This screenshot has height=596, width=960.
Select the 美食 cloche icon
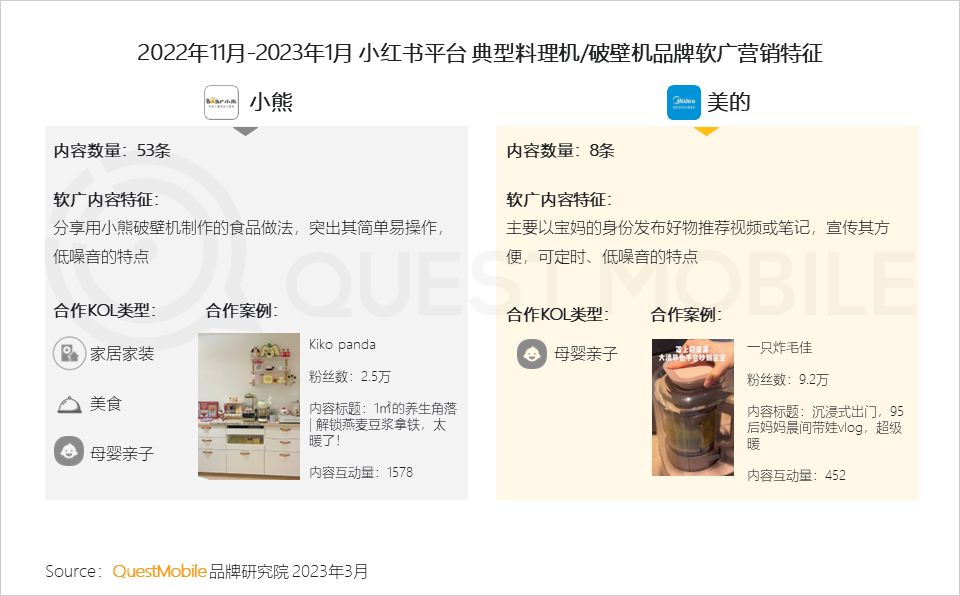point(69,404)
